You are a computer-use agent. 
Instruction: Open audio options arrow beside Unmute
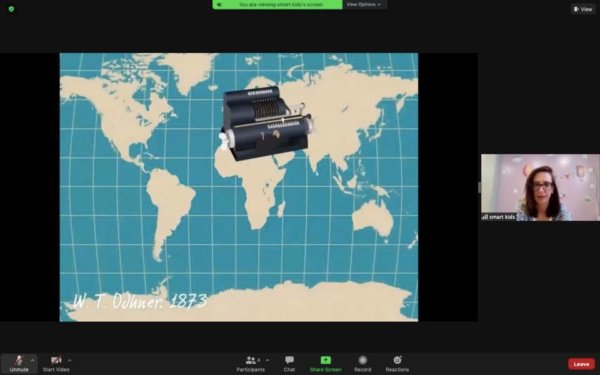coord(33,360)
